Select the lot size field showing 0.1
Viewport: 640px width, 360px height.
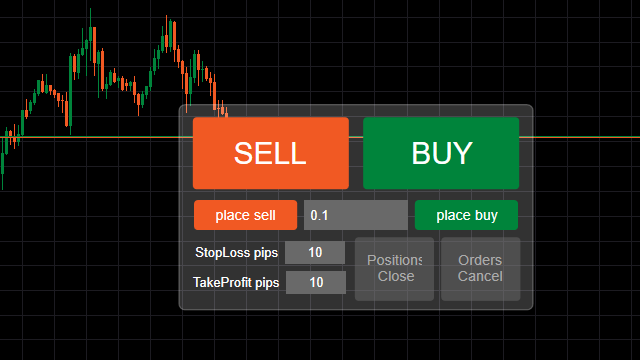click(x=356, y=215)
